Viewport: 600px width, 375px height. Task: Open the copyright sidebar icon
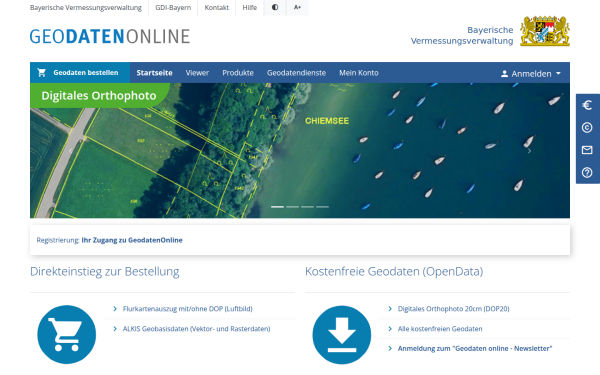click(x=587, y=127)
